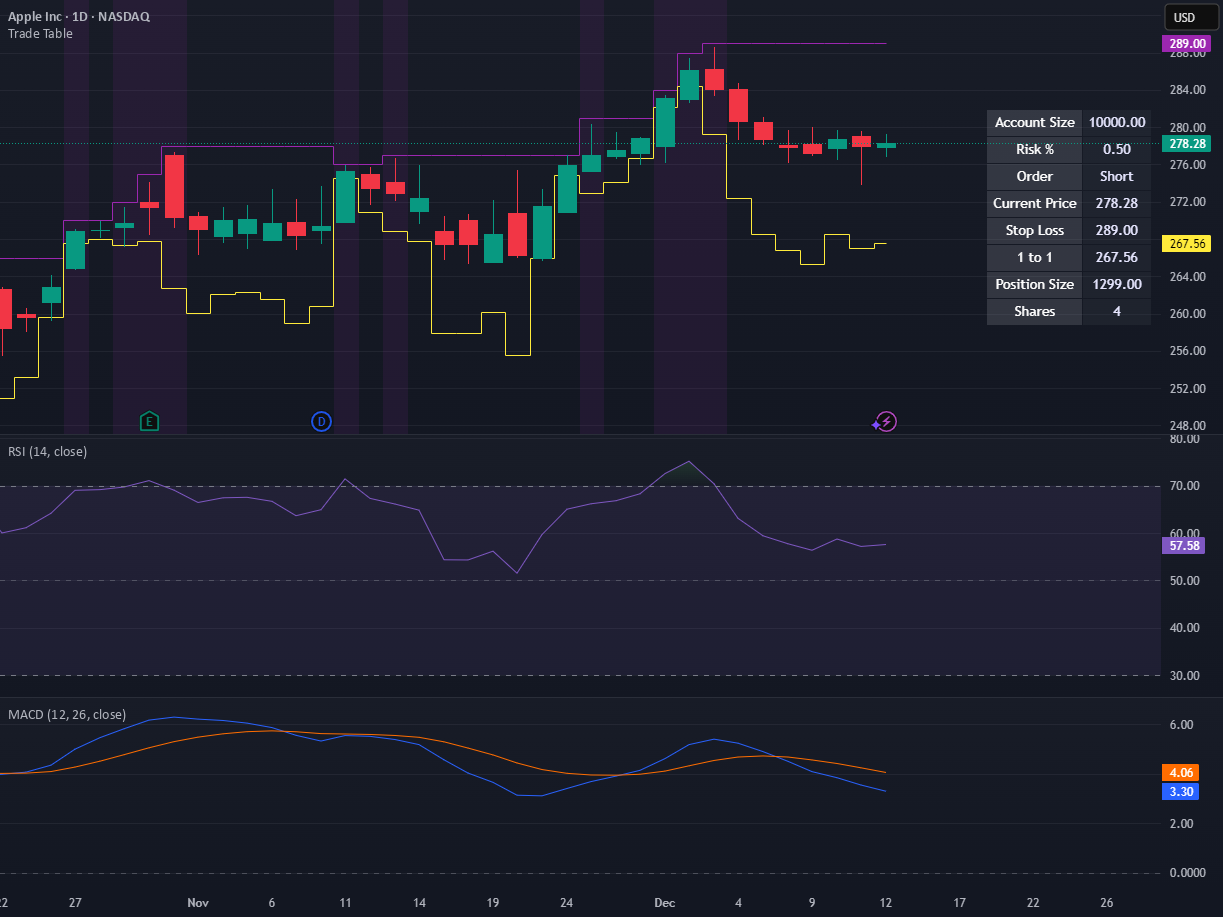Click the Current Price table cell
Viewport: 1223px width, 917px height.
pos(1035,203)
